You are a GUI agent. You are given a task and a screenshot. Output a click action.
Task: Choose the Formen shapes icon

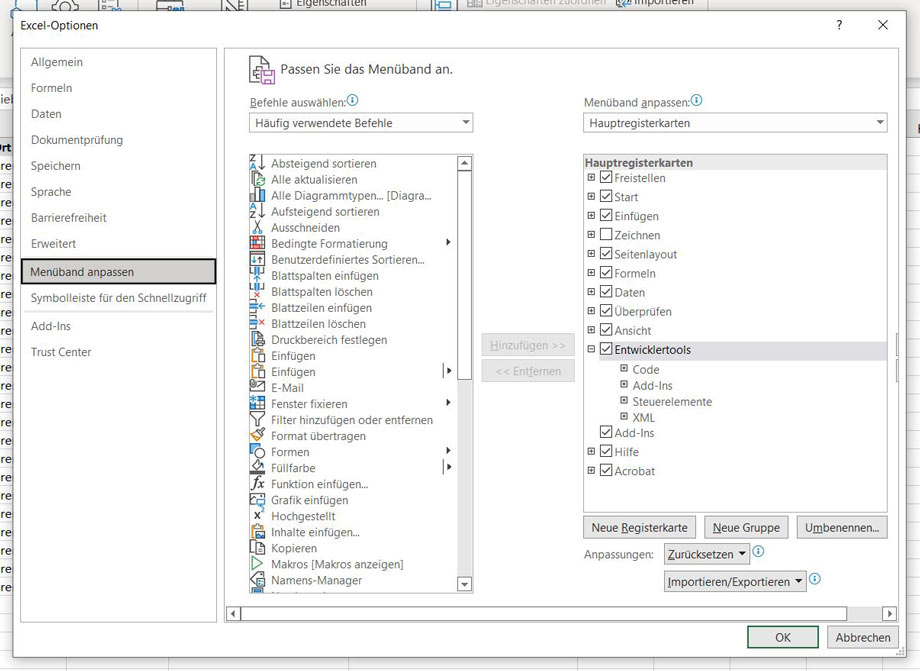[257, 452]
